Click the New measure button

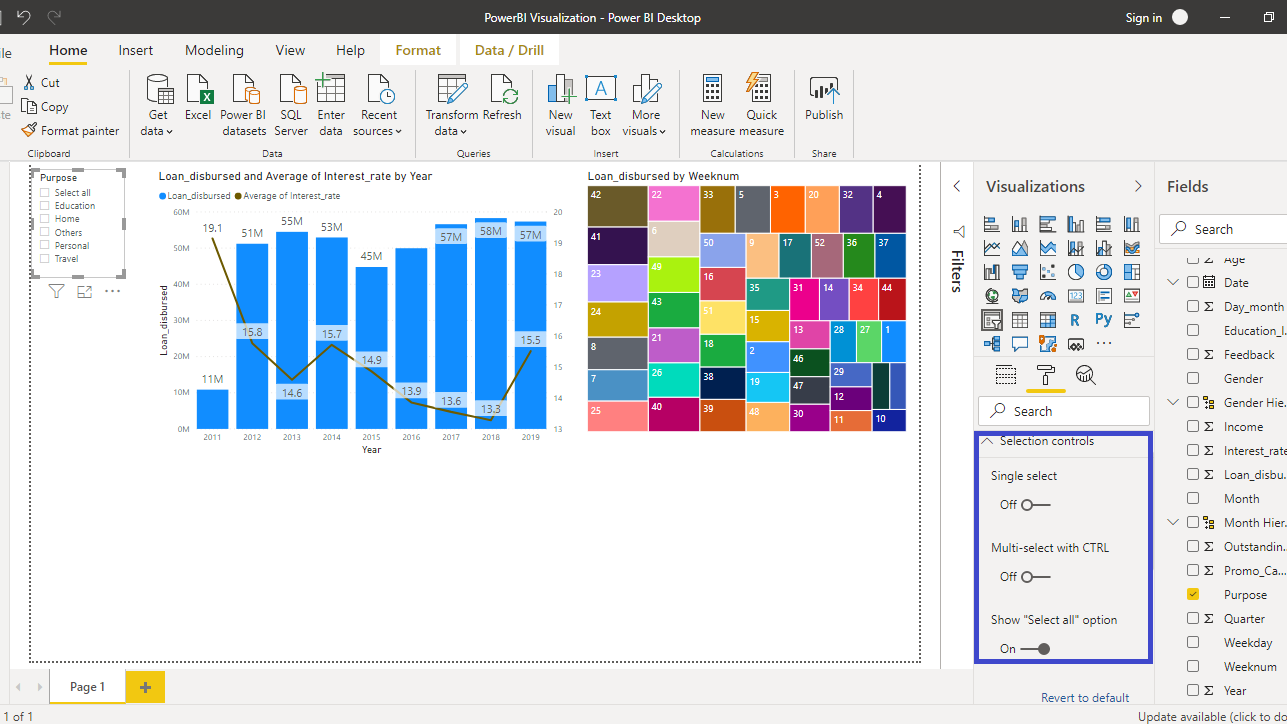pyautogui.click(x=712, y=106)
